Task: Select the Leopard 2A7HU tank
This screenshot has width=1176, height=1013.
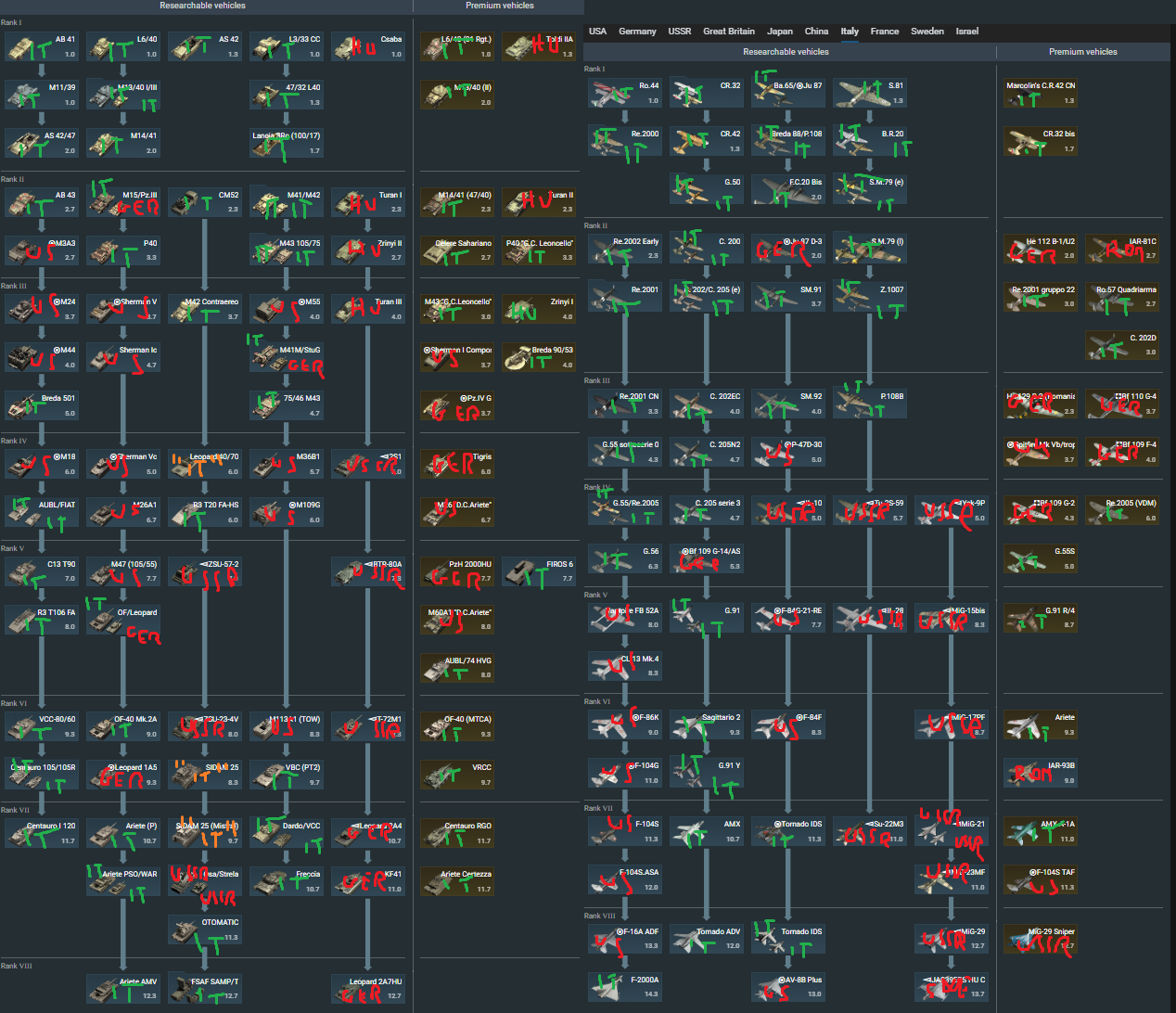Action: (368, 989)
